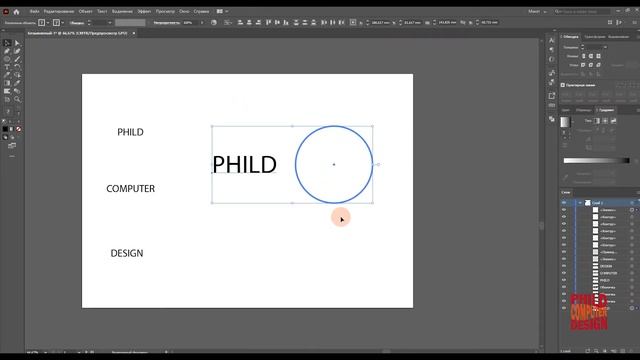Open the Effect menu
This screenshot has height=360, width=640.
144,11
